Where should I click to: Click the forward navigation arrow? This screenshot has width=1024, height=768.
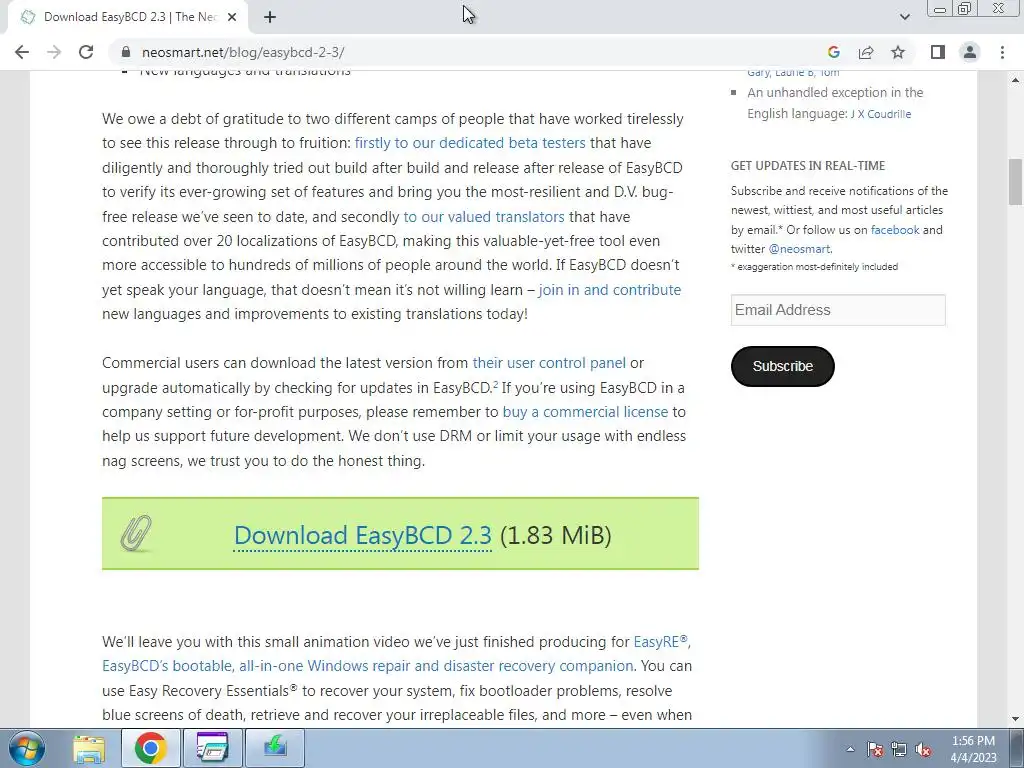point(54,52)
